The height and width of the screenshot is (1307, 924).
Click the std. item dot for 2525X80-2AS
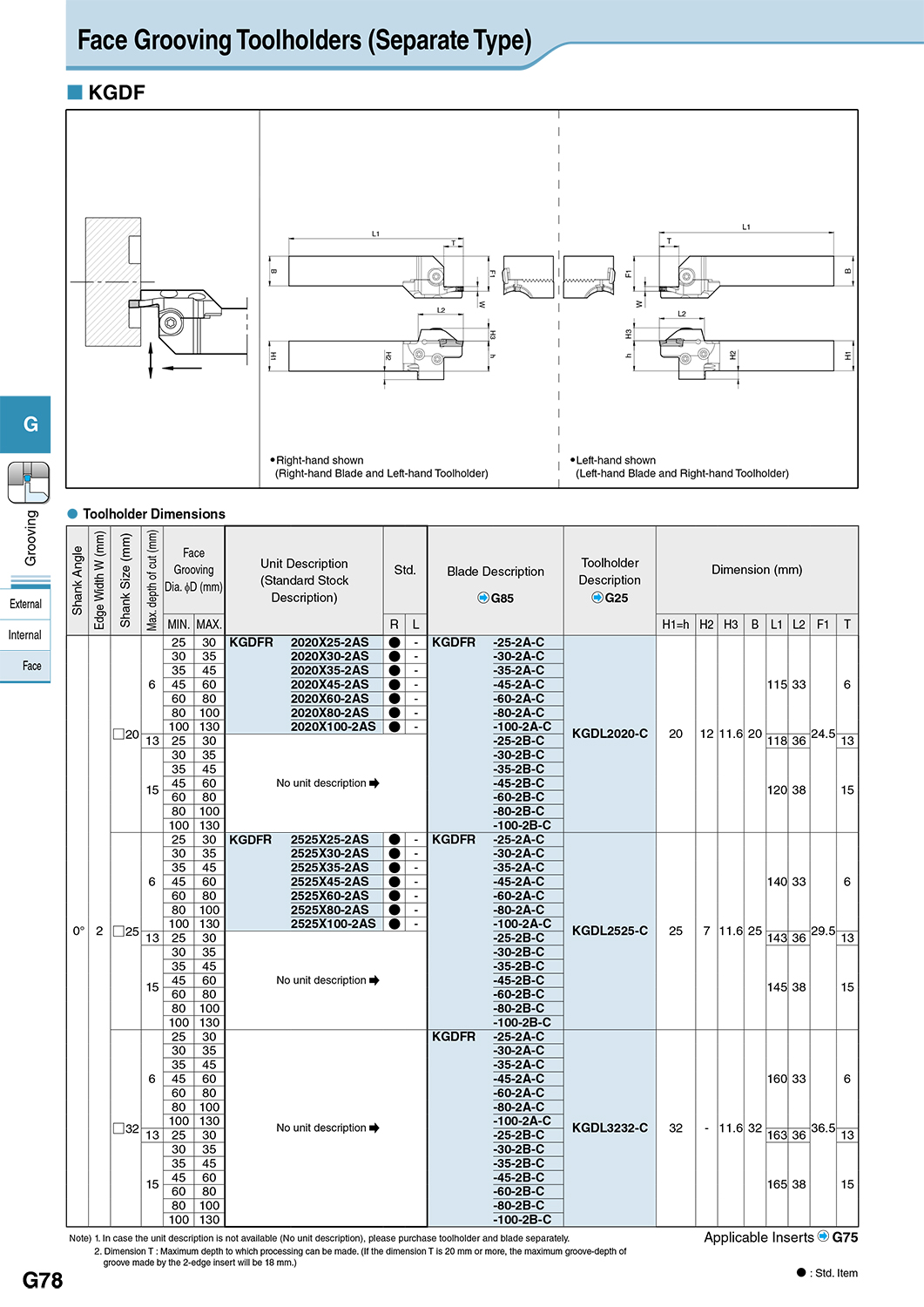pos(395,910)
